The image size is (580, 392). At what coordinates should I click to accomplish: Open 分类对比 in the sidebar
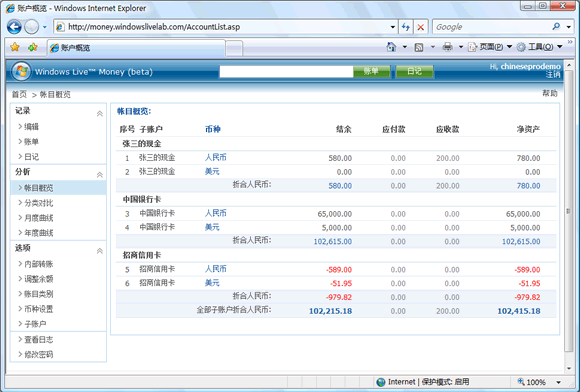39,203
